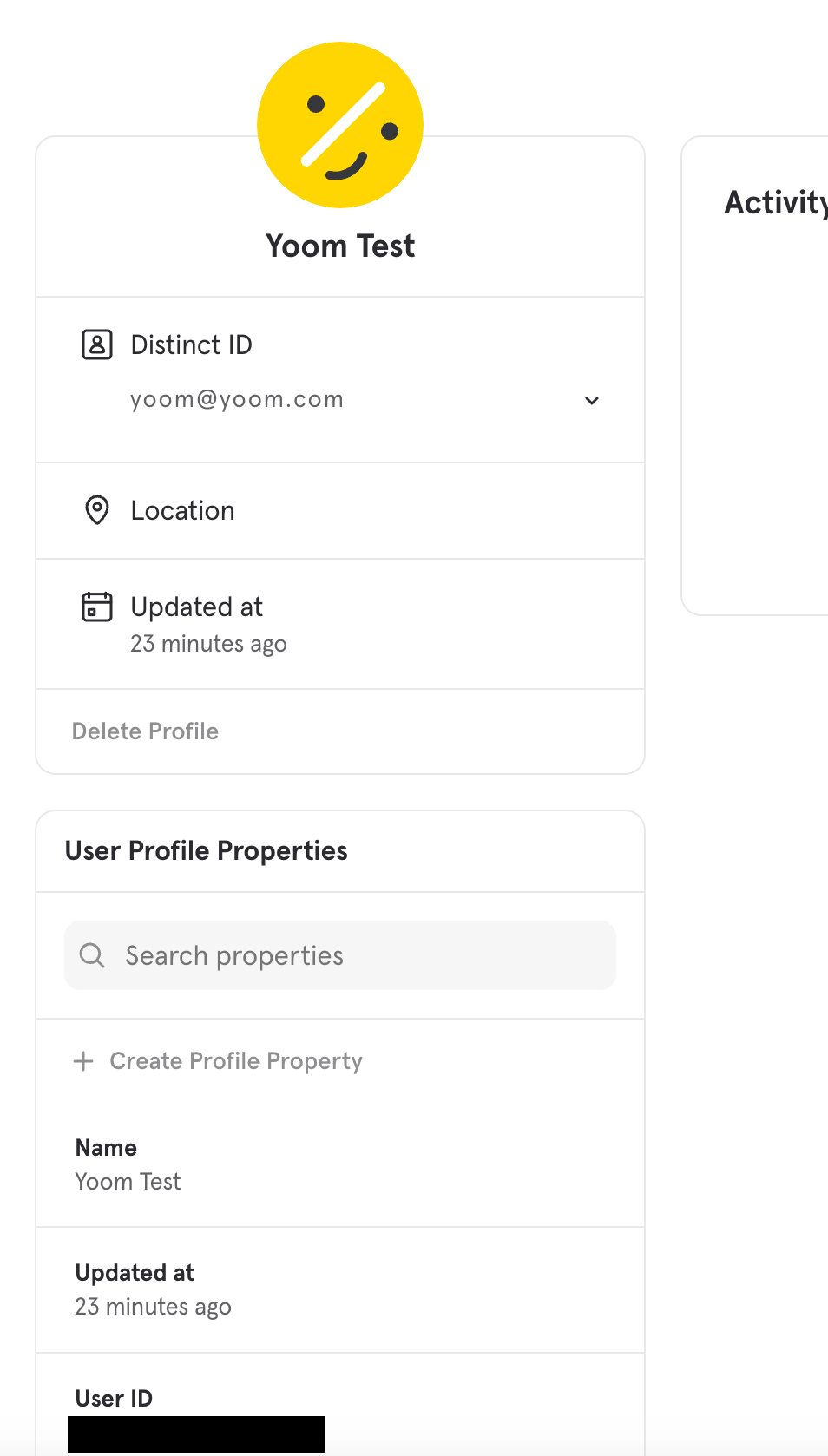Screen dimensions: 828x1456
Task: Open the Location row
Action: click(x=340, y=510)
